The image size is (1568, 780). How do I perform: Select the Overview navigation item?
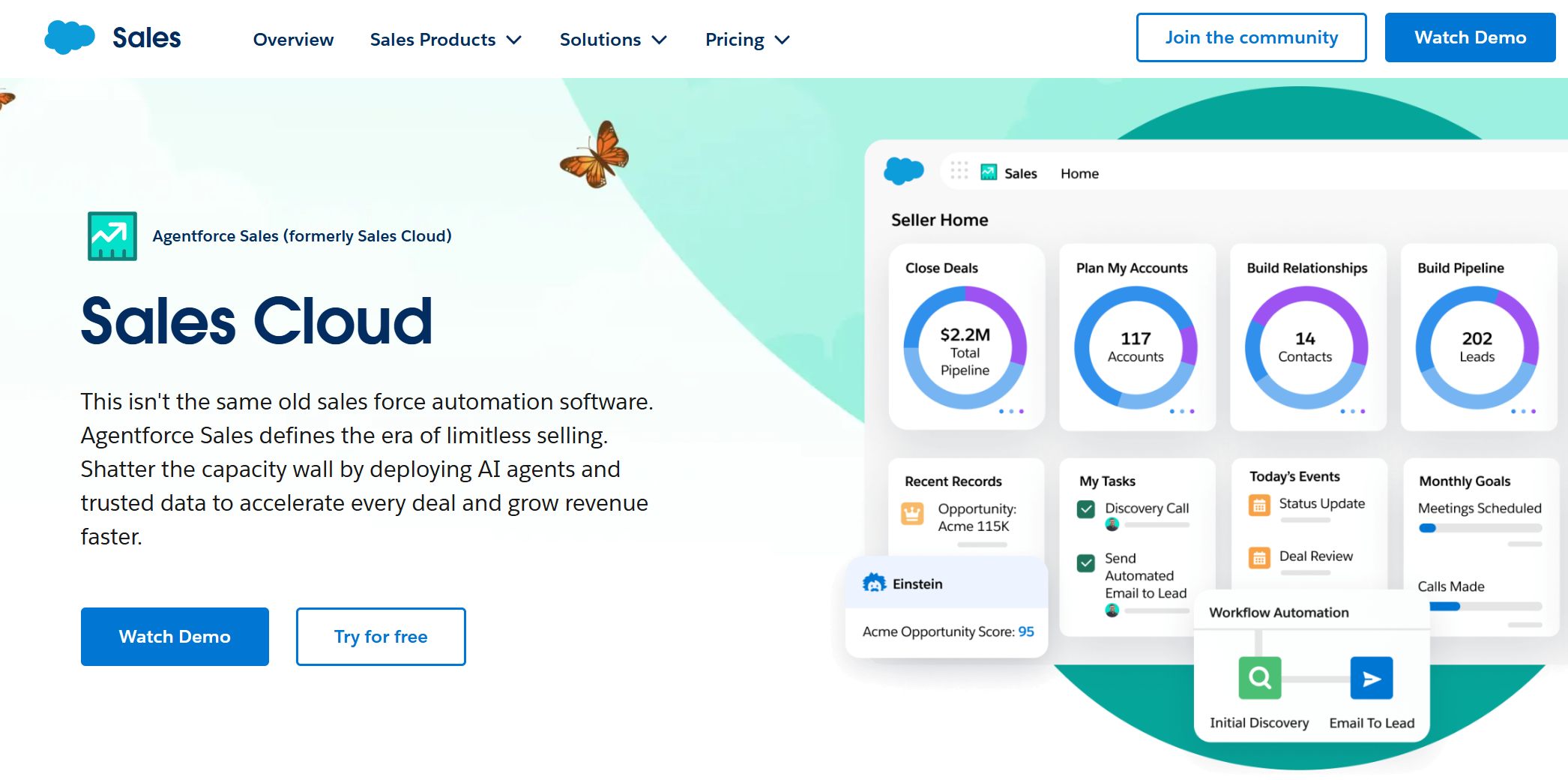coord(293,40)
